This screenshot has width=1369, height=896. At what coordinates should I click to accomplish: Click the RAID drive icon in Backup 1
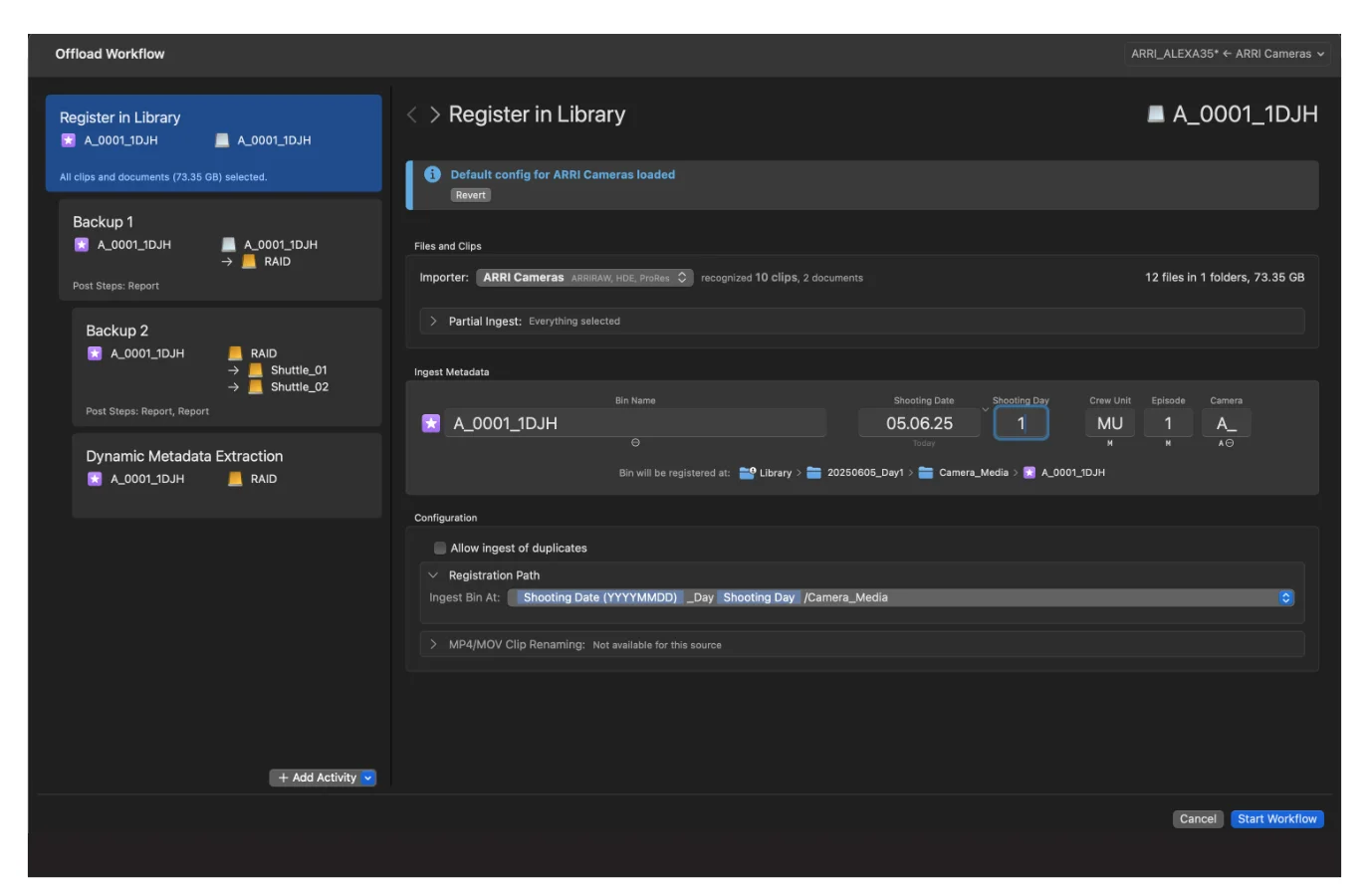pyautogui.click(x=249, y=262)
